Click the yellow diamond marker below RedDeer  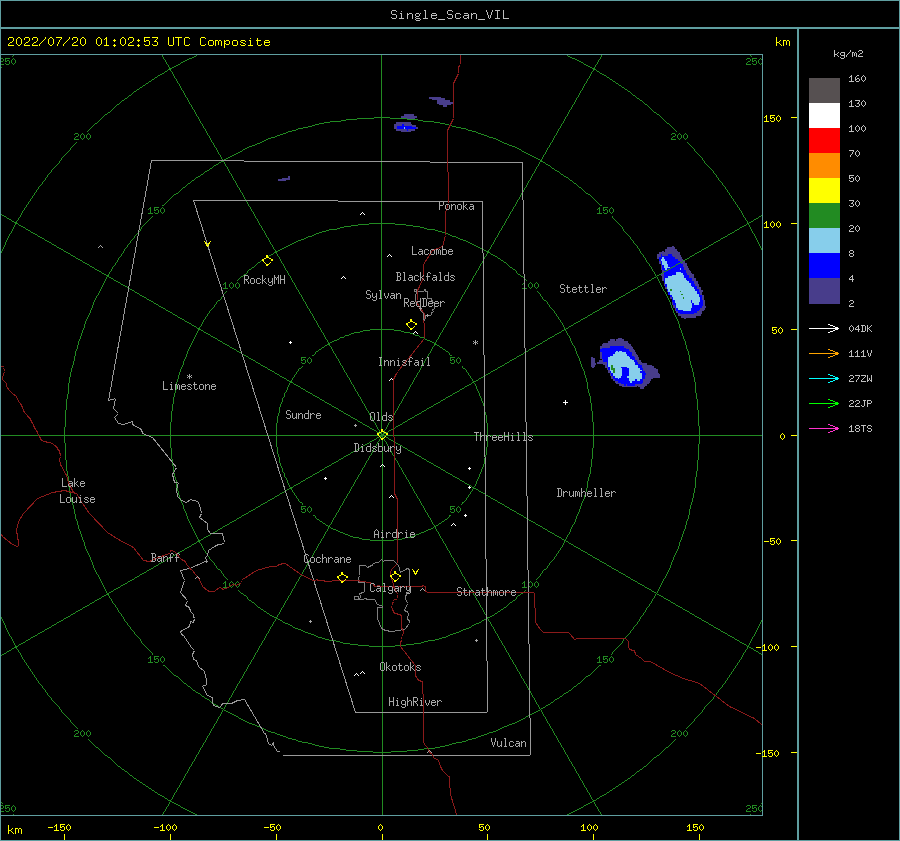coord(411,324)
